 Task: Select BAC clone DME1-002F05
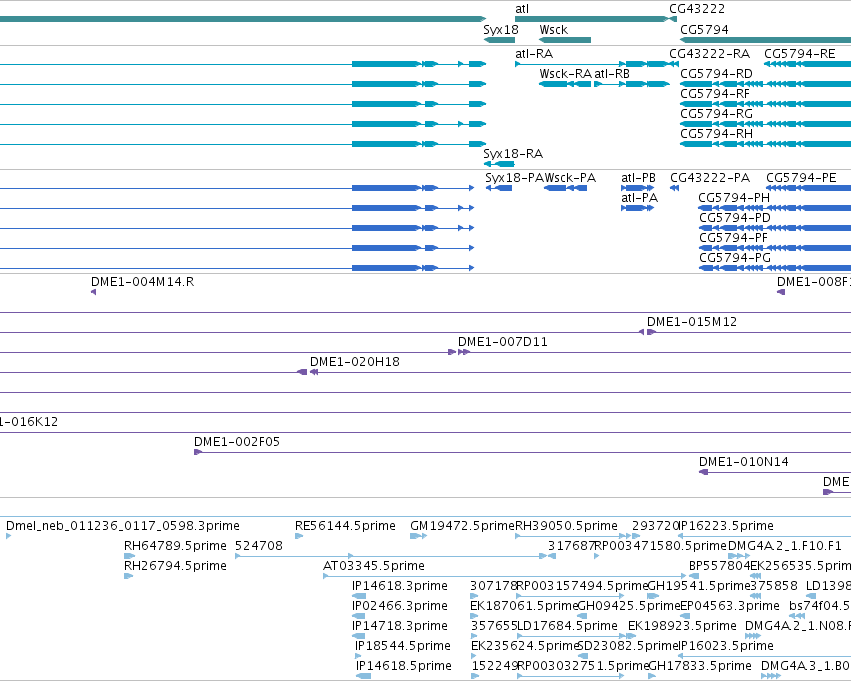pos(237,442)
